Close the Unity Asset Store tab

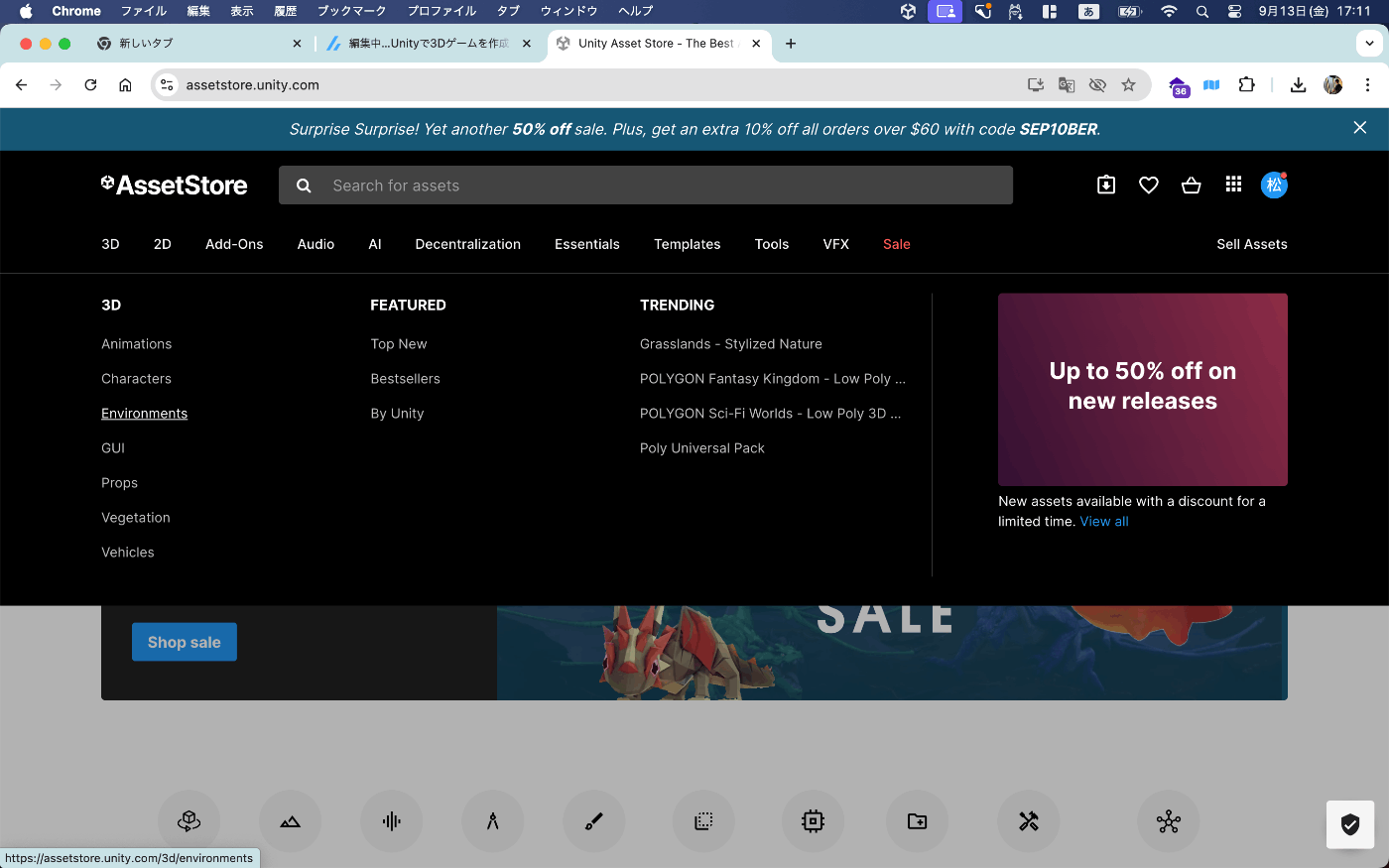click(756, 44)
